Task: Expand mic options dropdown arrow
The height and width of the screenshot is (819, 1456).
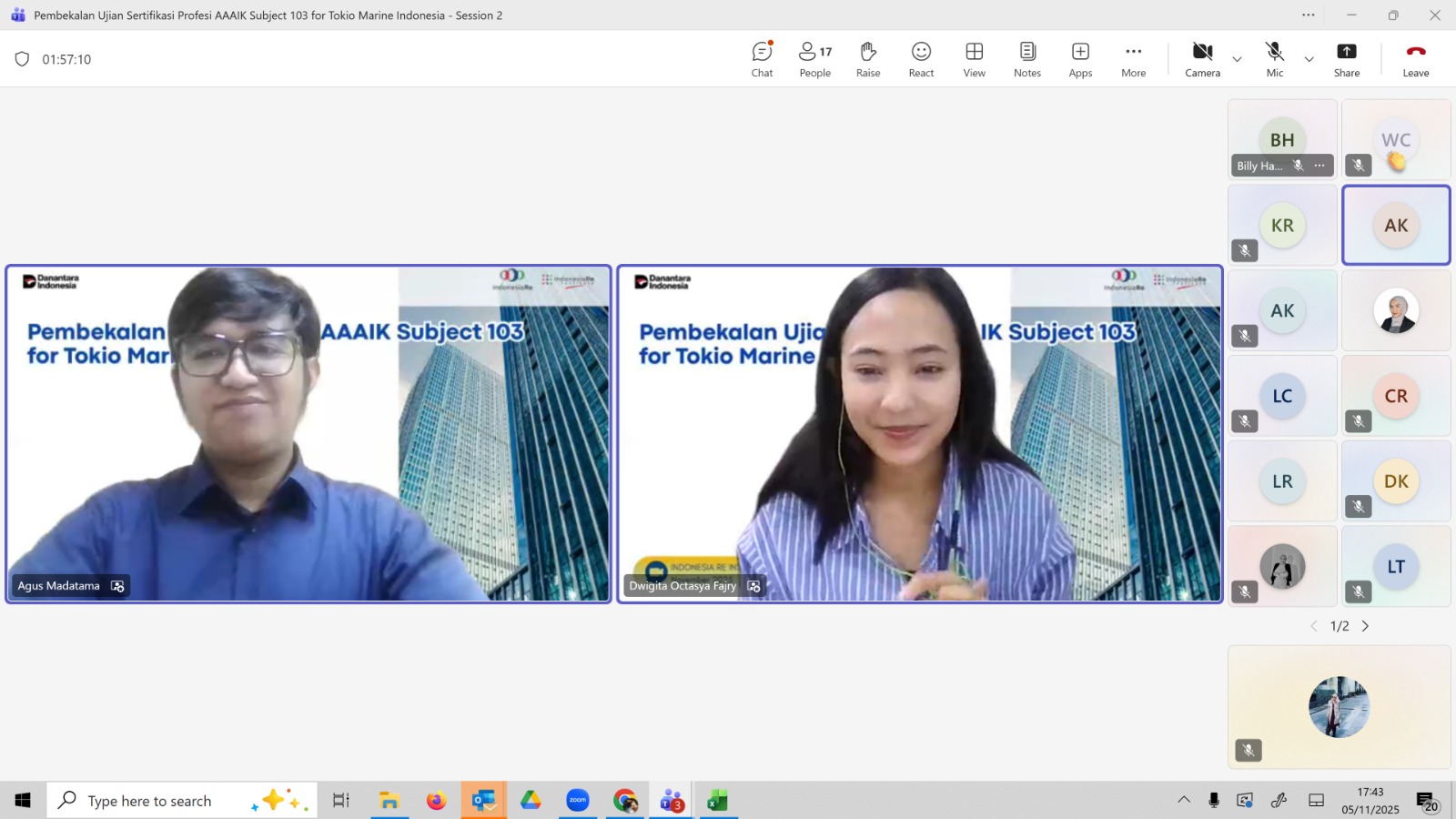Action: (x=1309, y=60)
